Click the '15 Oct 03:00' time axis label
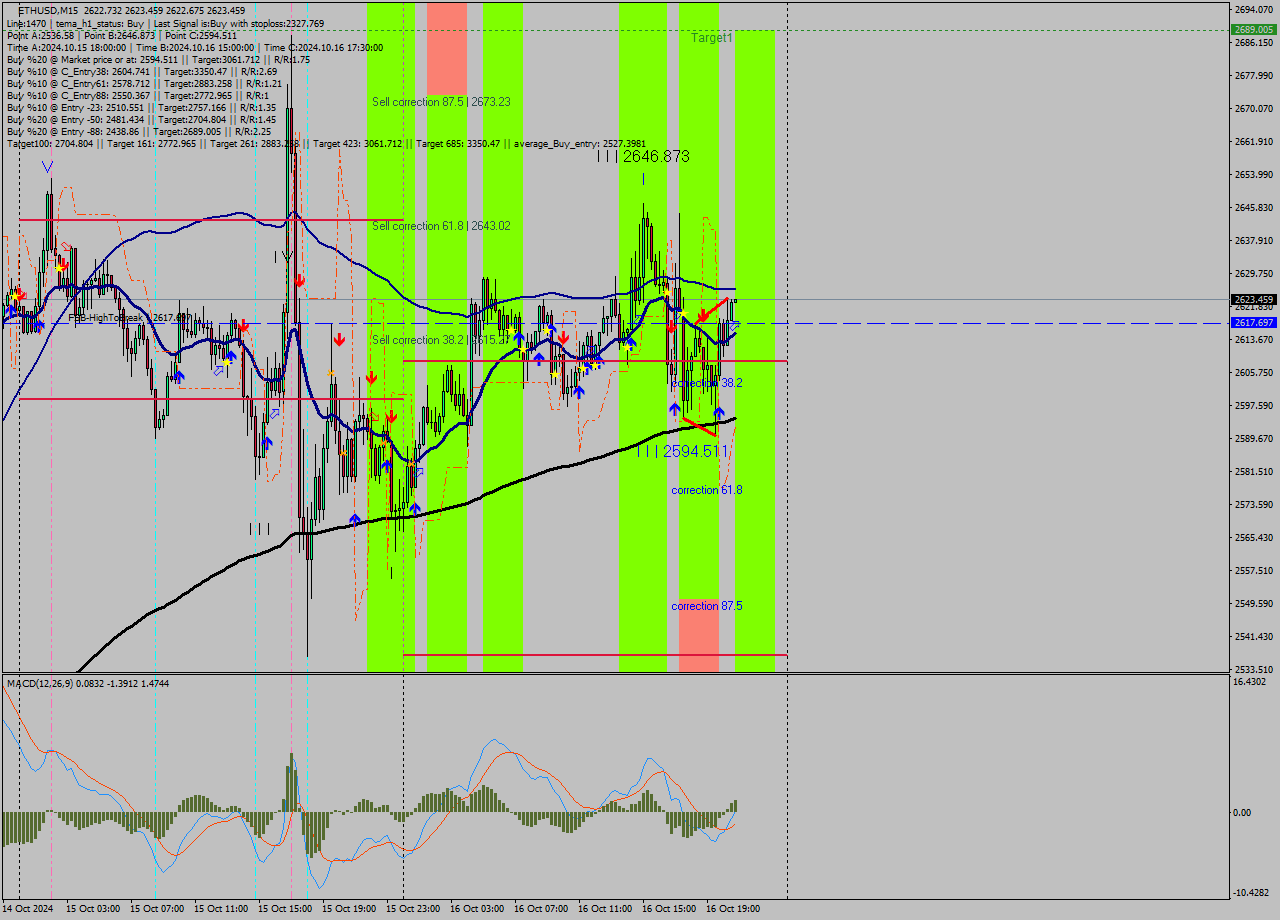The image size is (1280, 920). click(x=92, y=909)
